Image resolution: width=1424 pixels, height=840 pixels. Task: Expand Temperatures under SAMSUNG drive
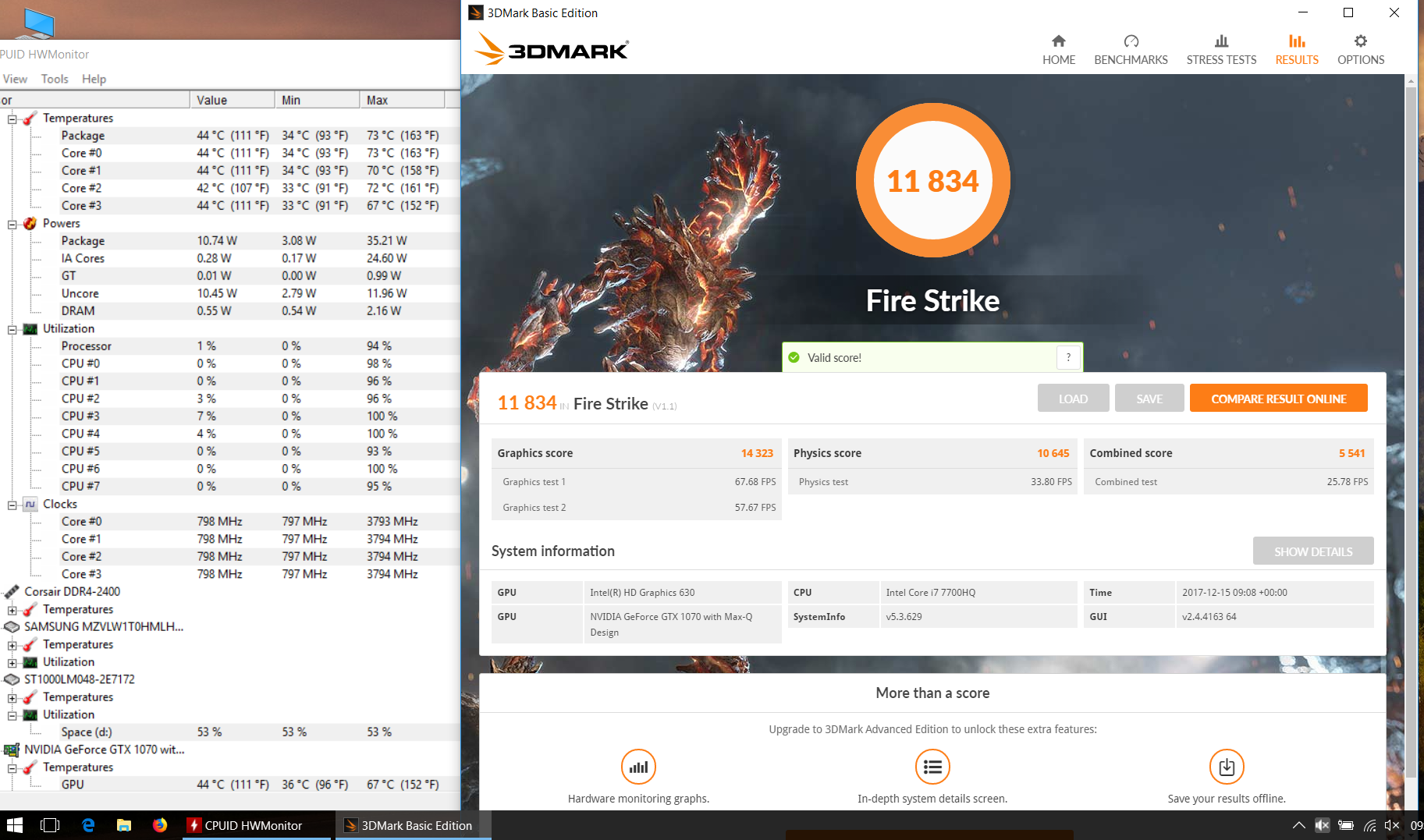12,645
